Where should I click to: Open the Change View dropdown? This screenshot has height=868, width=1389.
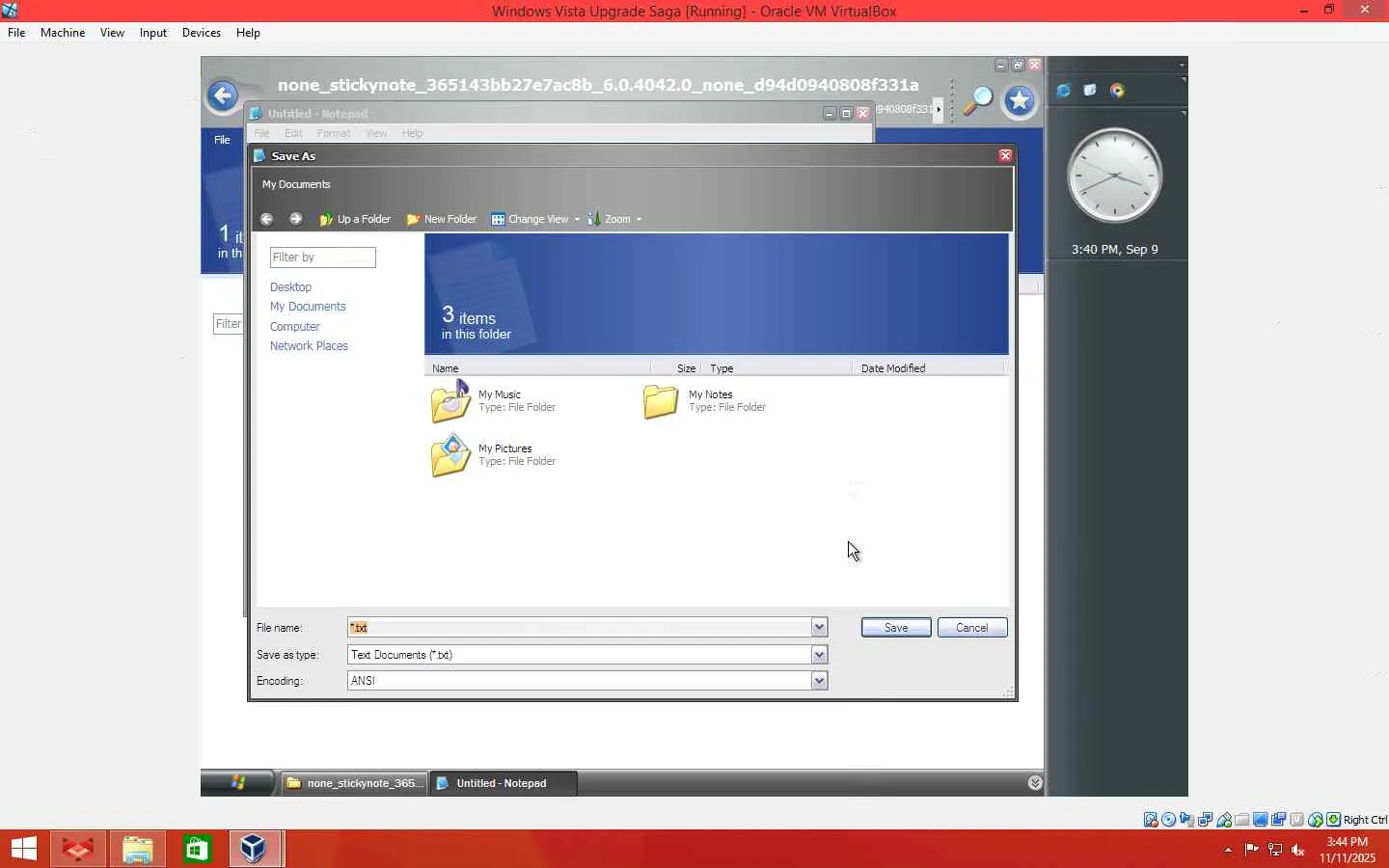tap(535, 219)
